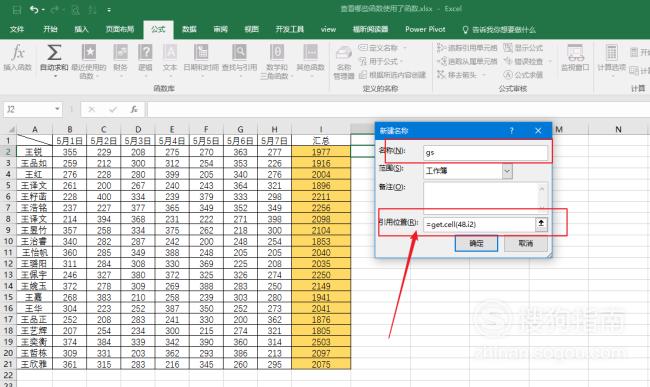Viewport: 650px width, 387px height.
Task: Open Recently Used functions star icon
Action: tap(88, 53)
